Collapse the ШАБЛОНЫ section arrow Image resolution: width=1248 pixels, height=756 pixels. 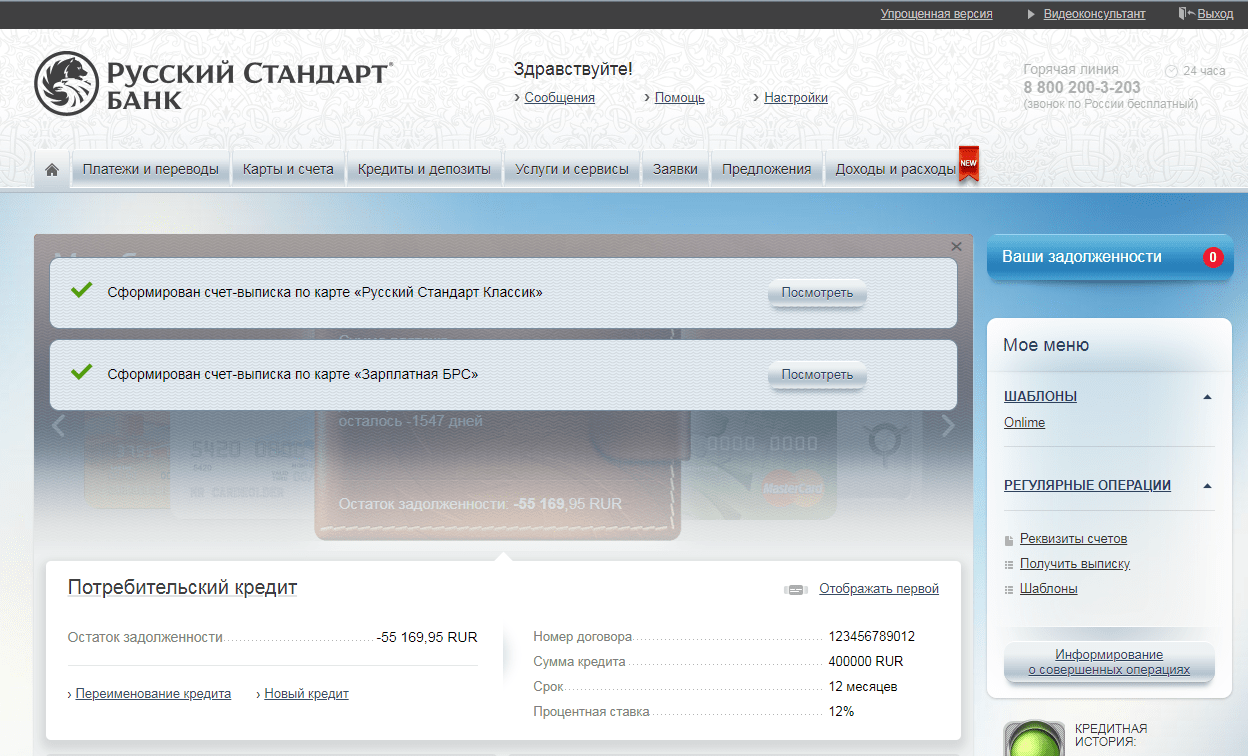pyautogui.click(x=1207, y=397)
